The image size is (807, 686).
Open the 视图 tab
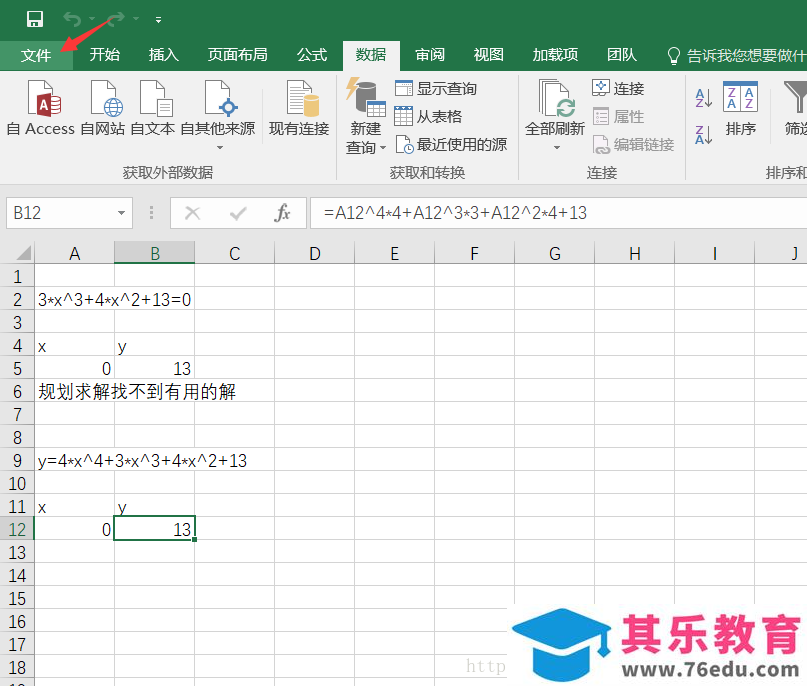point(488,55)
